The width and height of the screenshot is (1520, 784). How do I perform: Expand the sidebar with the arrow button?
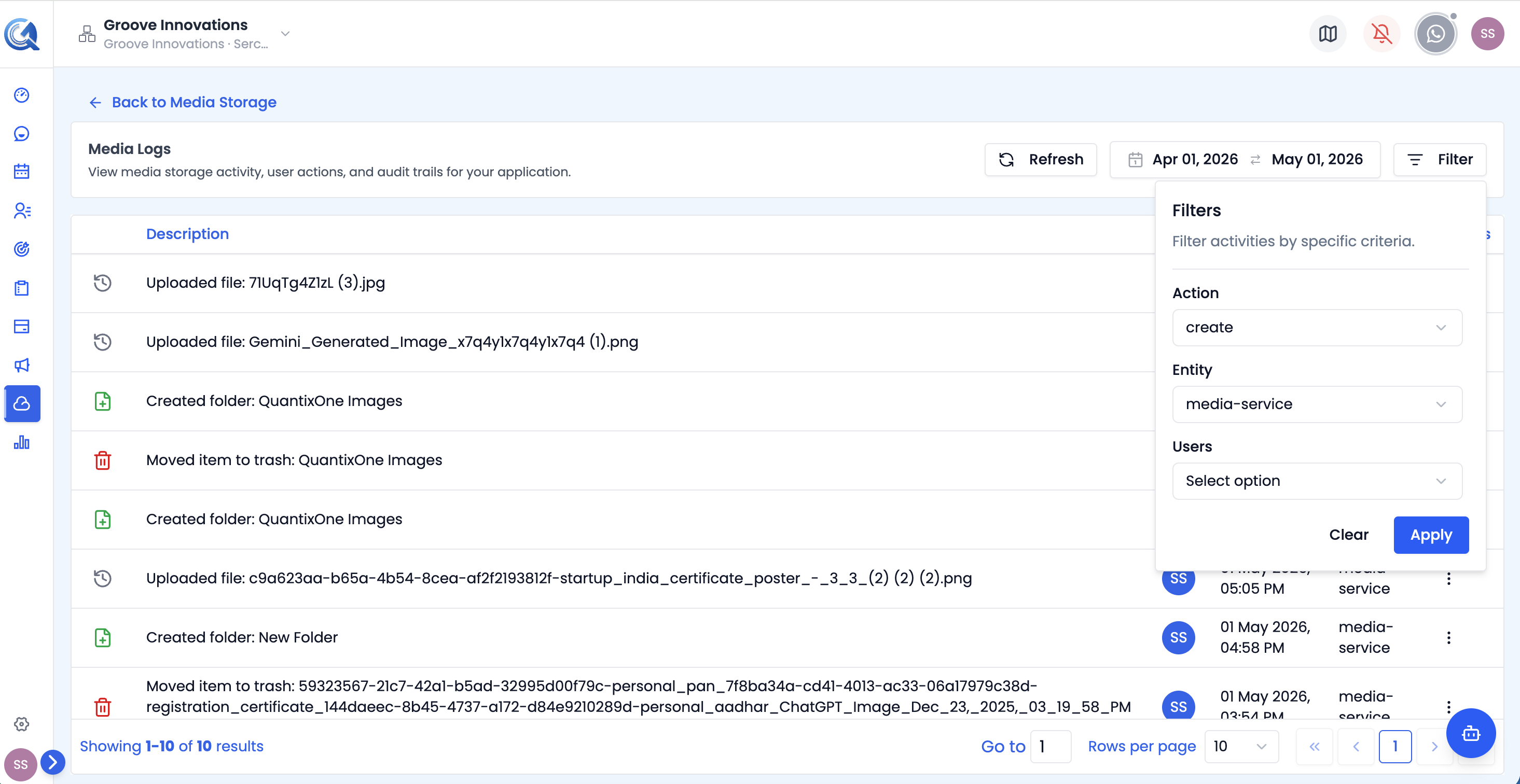52,762
